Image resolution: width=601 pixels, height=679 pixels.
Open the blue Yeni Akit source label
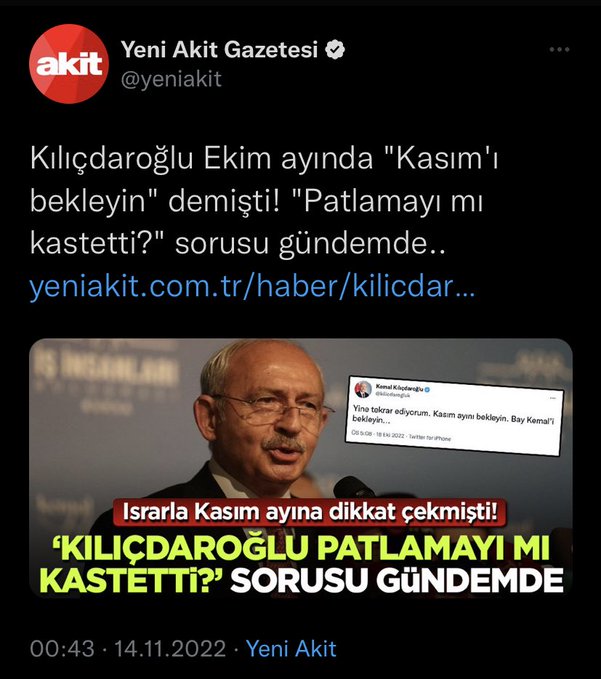[x=291, y=649]
